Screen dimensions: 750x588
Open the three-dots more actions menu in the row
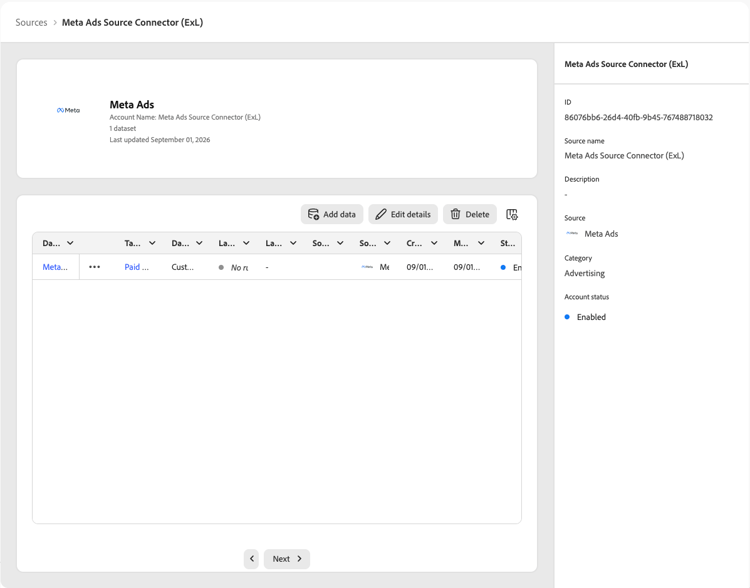click(95, 267)
